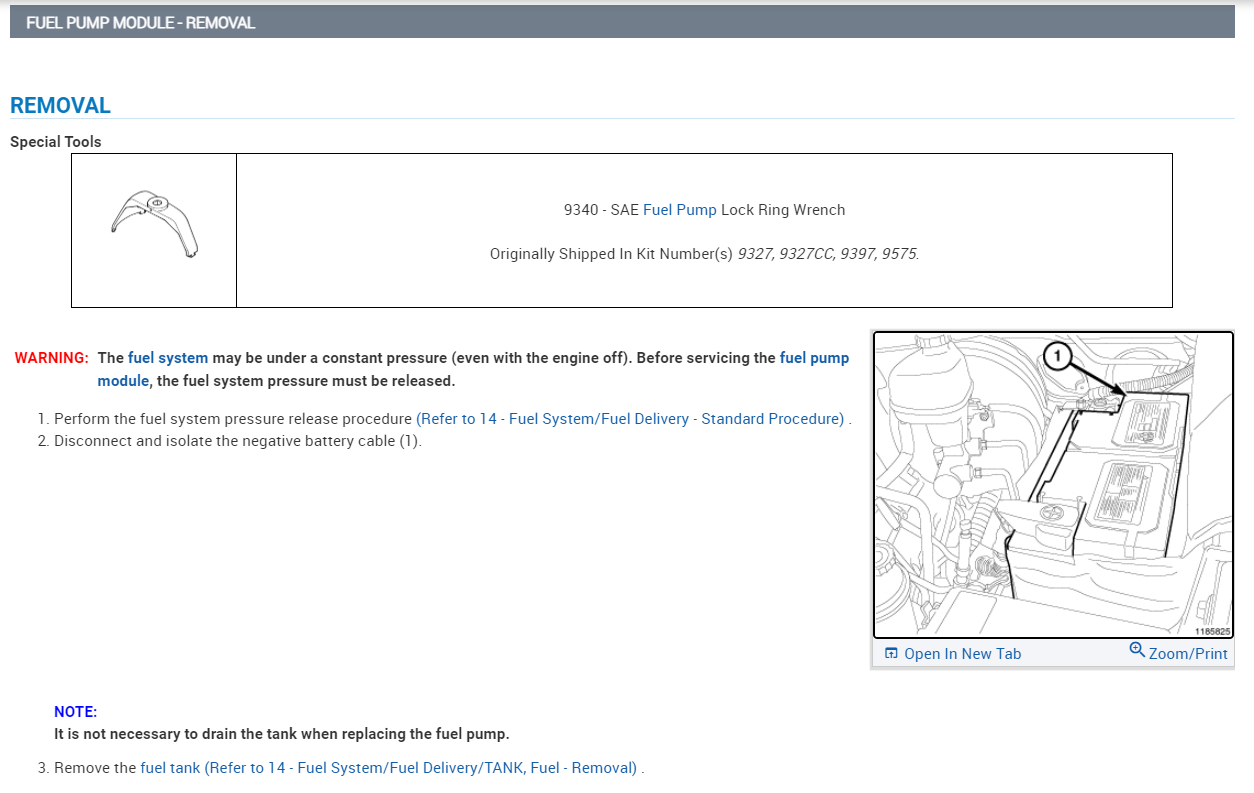Image resolution: width=1254 pixels, height=793 pixels.
Task: Click the NOTE: label
Action: point(76,712)
